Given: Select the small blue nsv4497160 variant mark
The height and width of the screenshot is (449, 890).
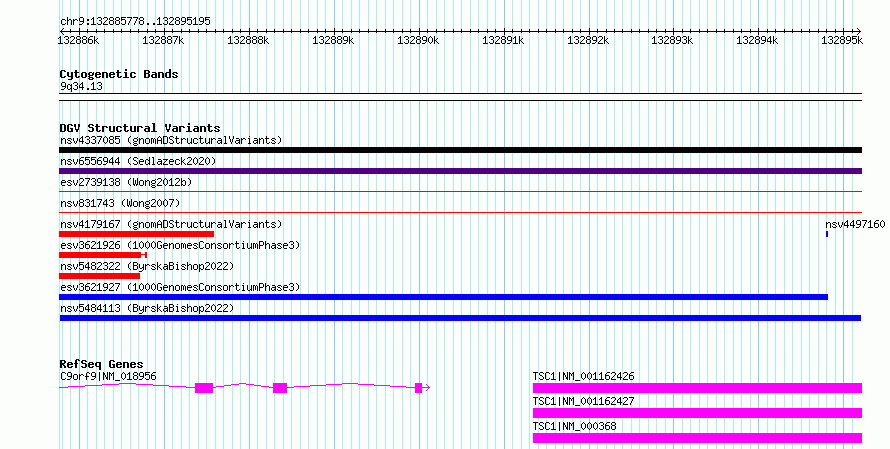Looking at the screenshot, I should click(x=827, y=234).
